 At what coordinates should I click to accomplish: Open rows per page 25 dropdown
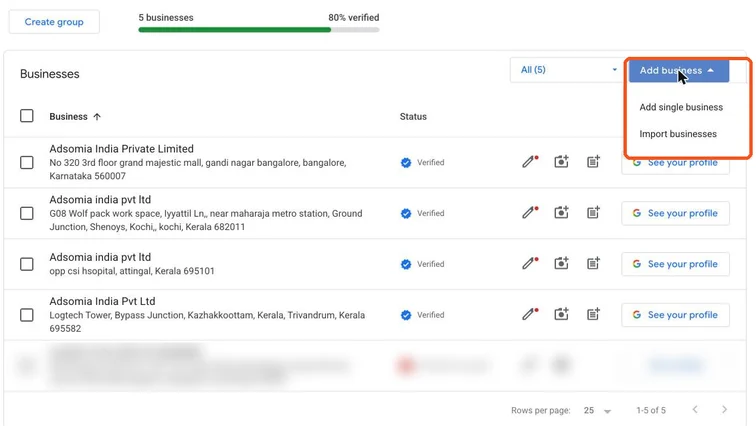pyautogui.click(x=597, y=411)
